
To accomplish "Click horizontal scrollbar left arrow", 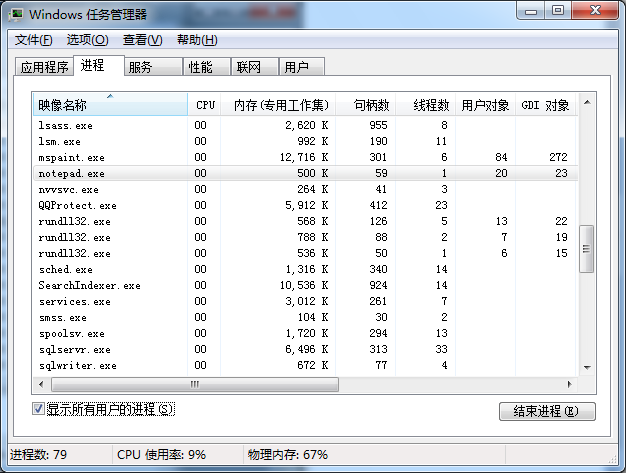I will point(41,384).
